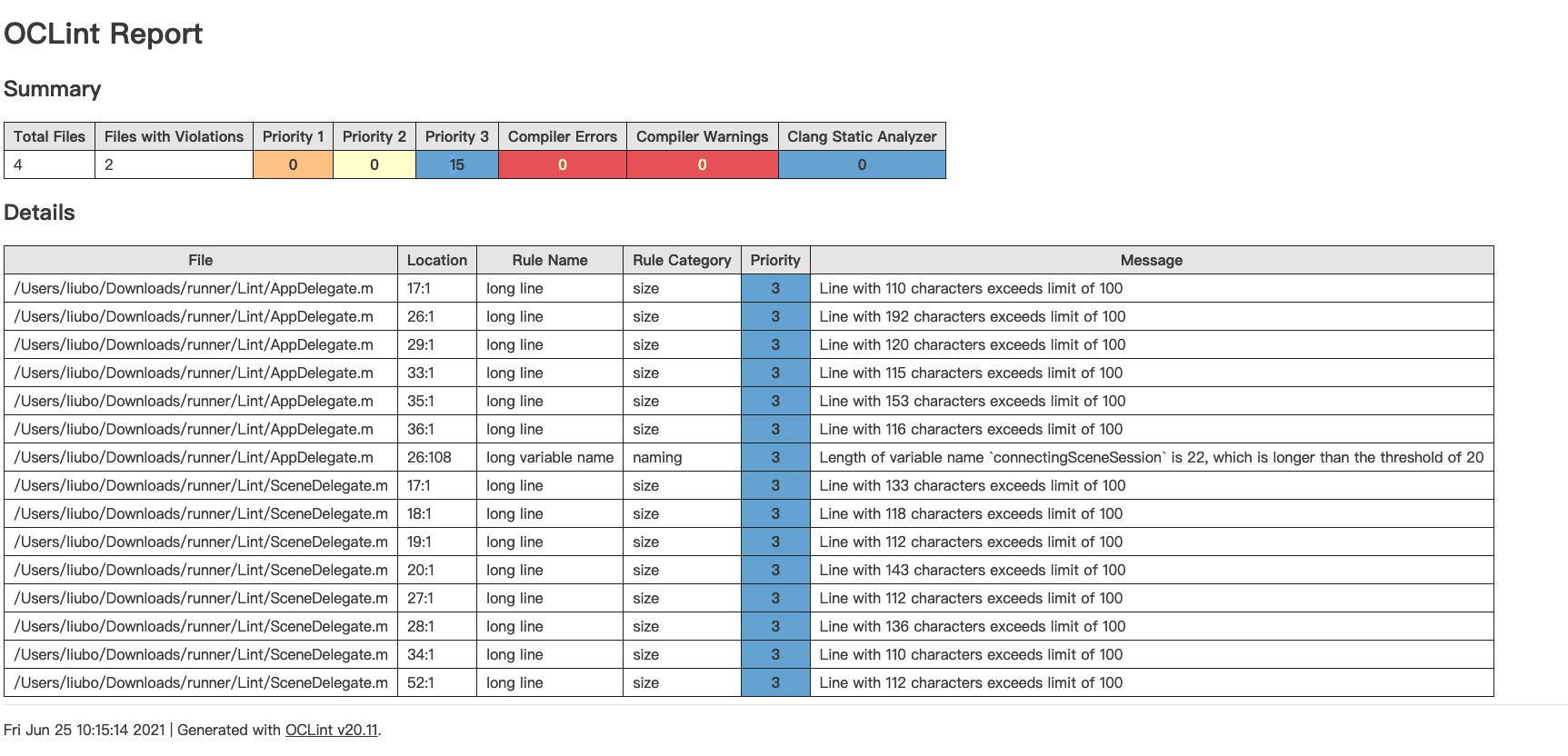Click the 'Line with 192 characters' message
This screenshot has width=1568, height=756.
972,316
